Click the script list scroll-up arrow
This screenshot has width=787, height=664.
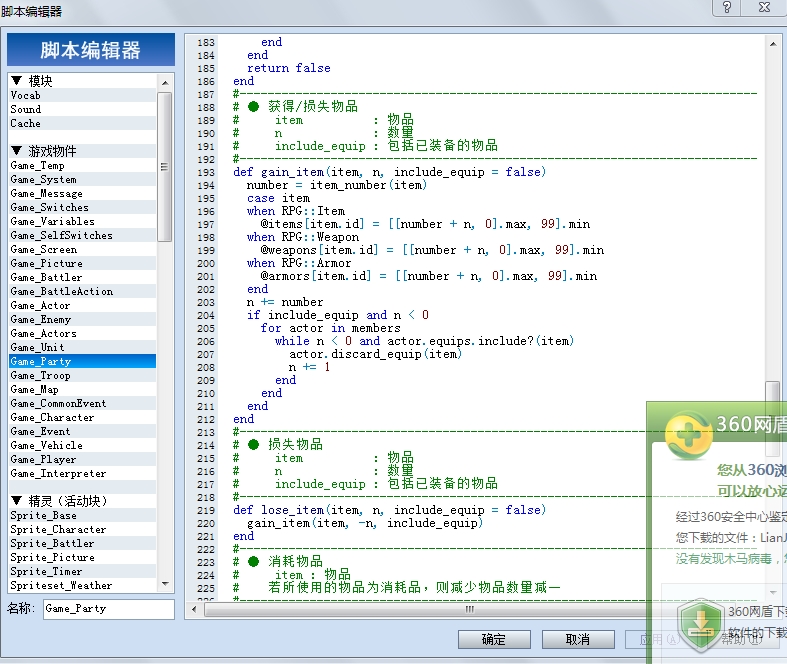(165, 82)
